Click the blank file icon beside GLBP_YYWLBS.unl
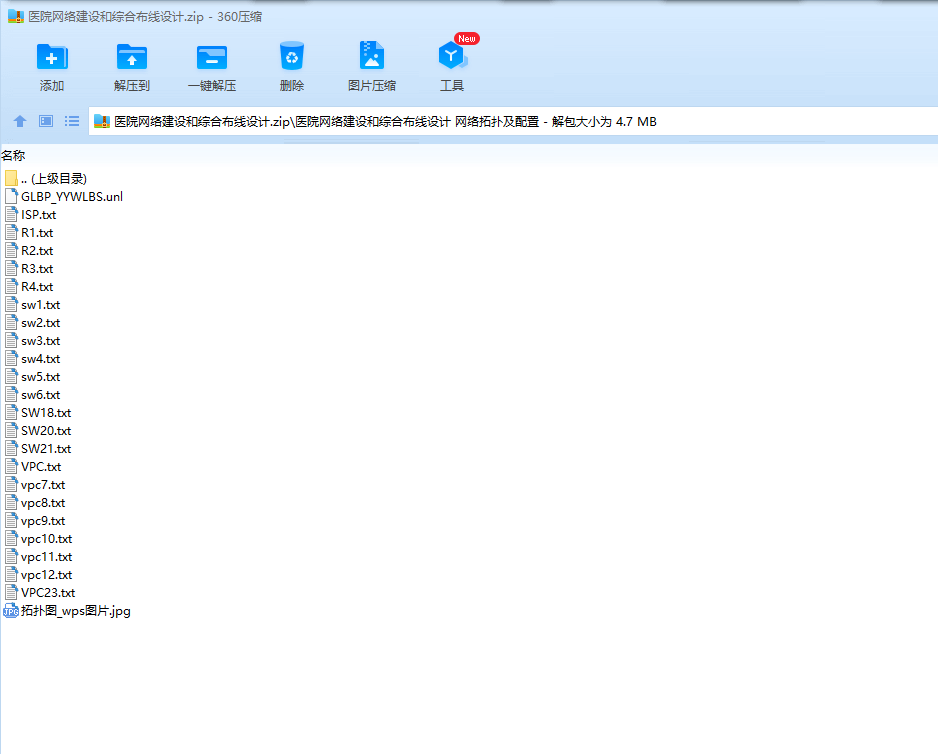 [x=11, y=196]
